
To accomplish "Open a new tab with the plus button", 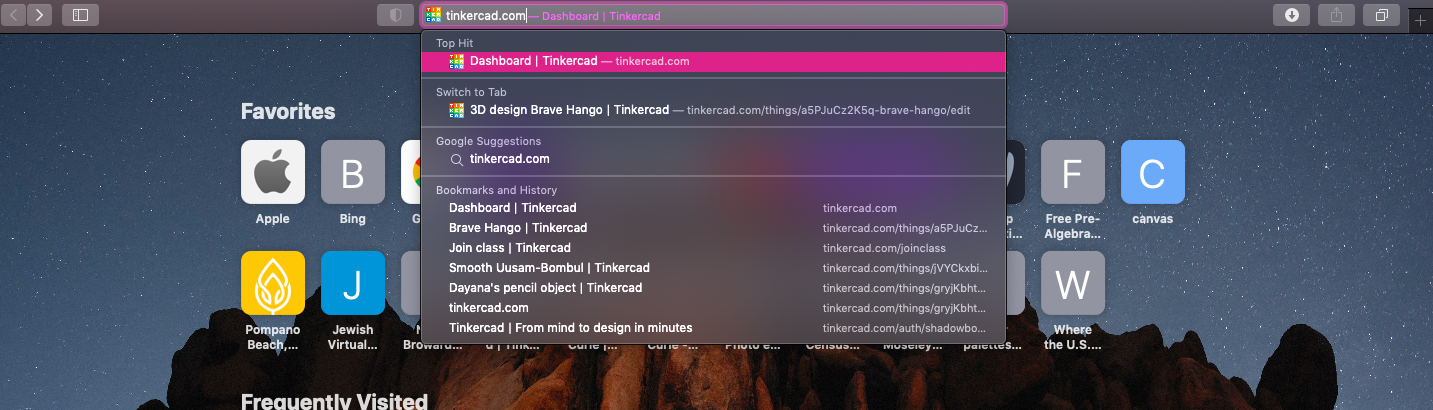I will 1420,21.
